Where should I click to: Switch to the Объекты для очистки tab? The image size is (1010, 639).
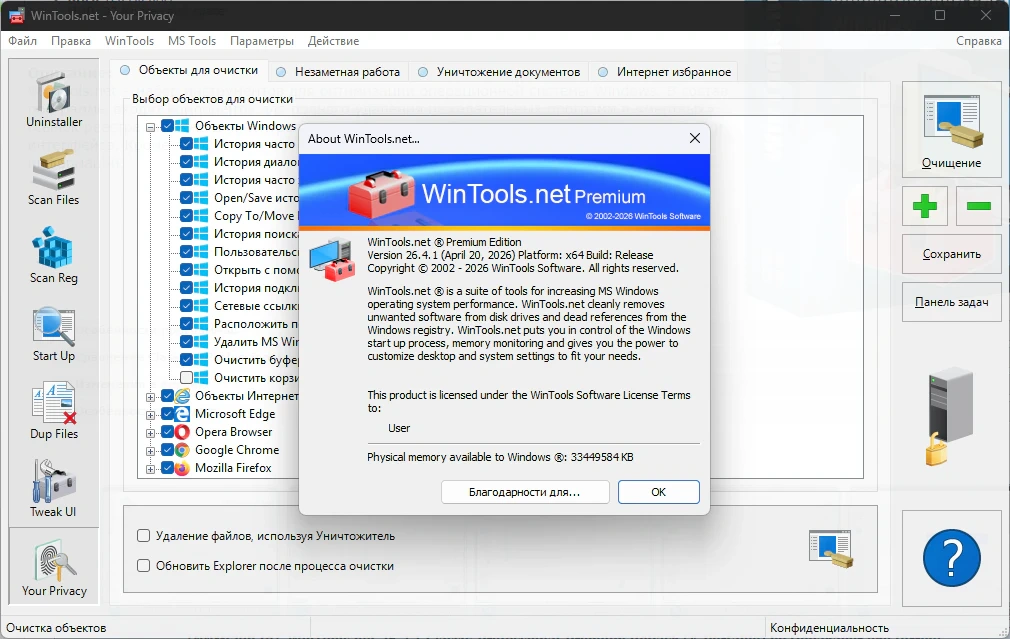189,70
